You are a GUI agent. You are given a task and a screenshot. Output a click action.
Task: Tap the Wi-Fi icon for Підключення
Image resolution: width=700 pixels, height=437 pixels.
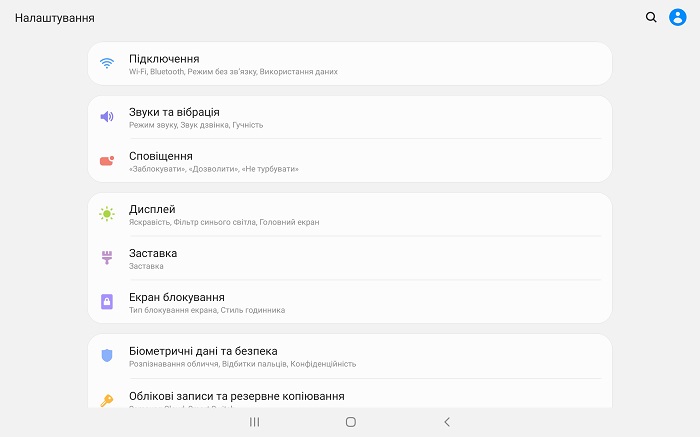[x=107, y=63]
